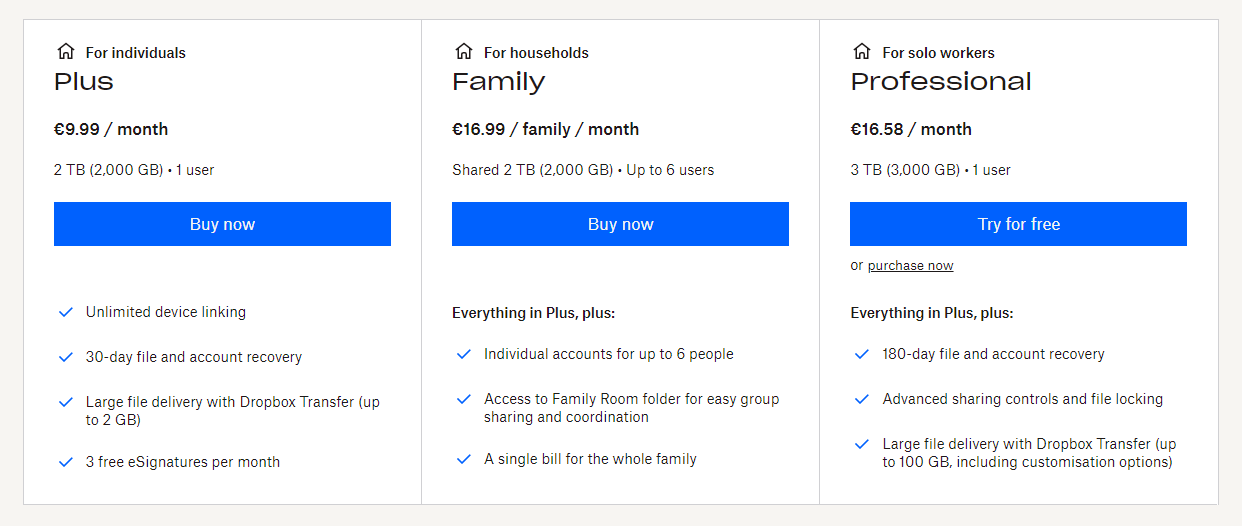
Task: Click the checkmark beside A single bill feature
Action: pyautogui.click(x=464, y=459)
